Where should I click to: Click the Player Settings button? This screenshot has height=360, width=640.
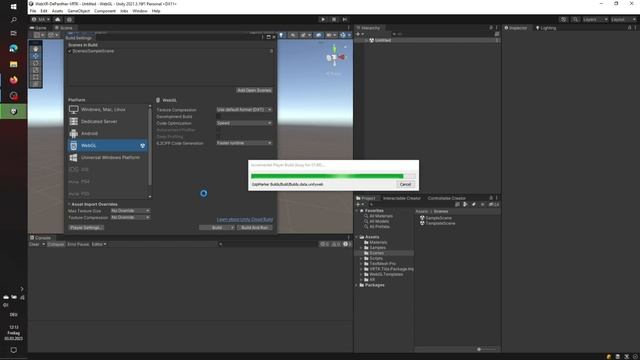(86, 227)
